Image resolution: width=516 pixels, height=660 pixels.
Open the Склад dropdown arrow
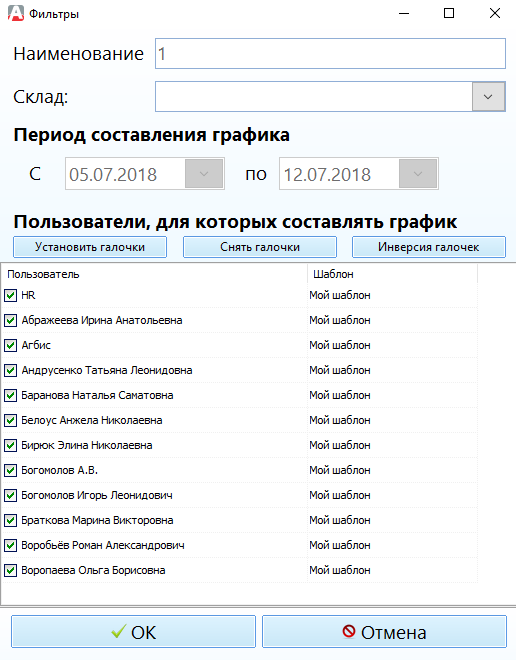[x=488, y=97]
